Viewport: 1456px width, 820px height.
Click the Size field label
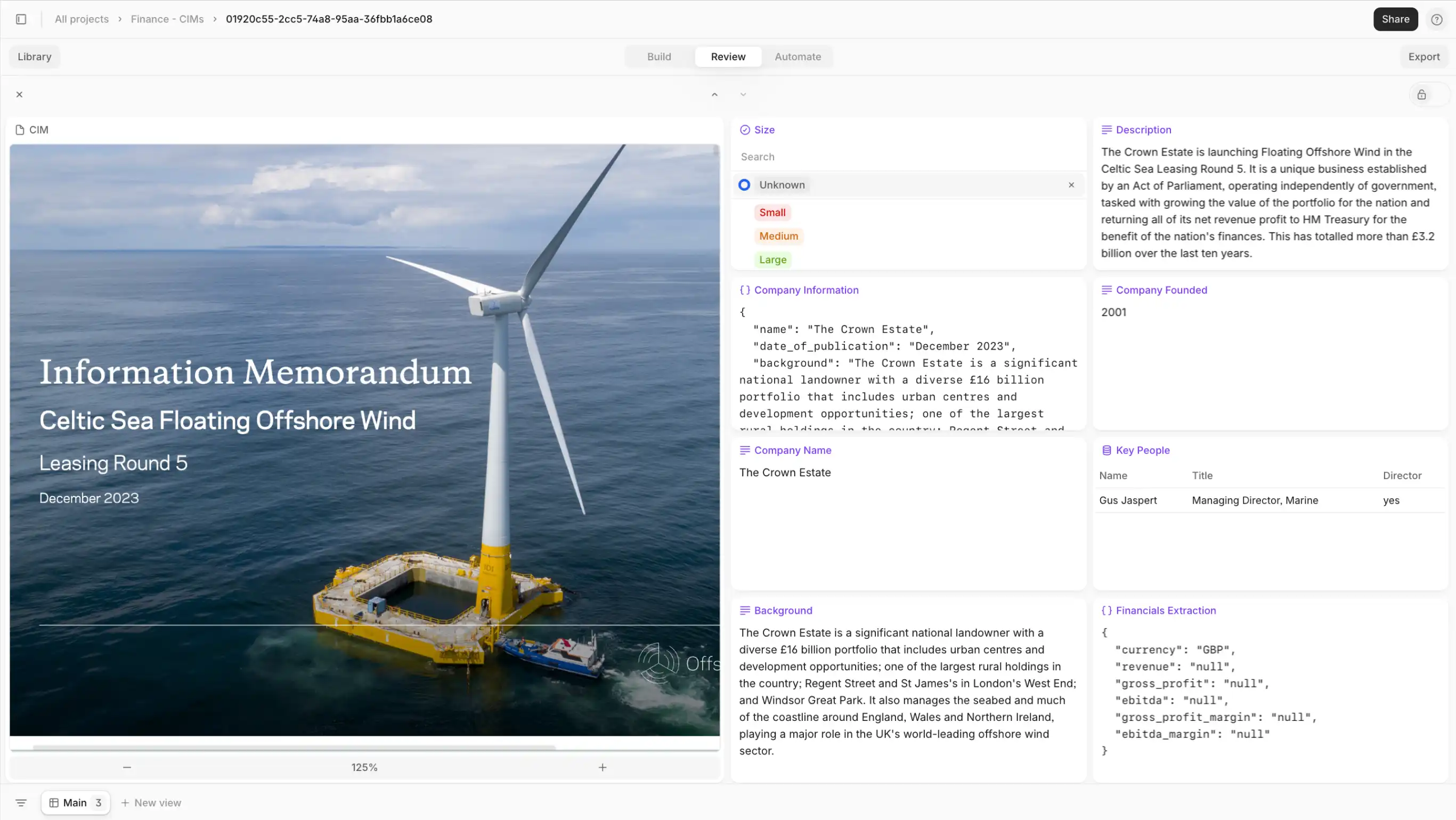764,130
